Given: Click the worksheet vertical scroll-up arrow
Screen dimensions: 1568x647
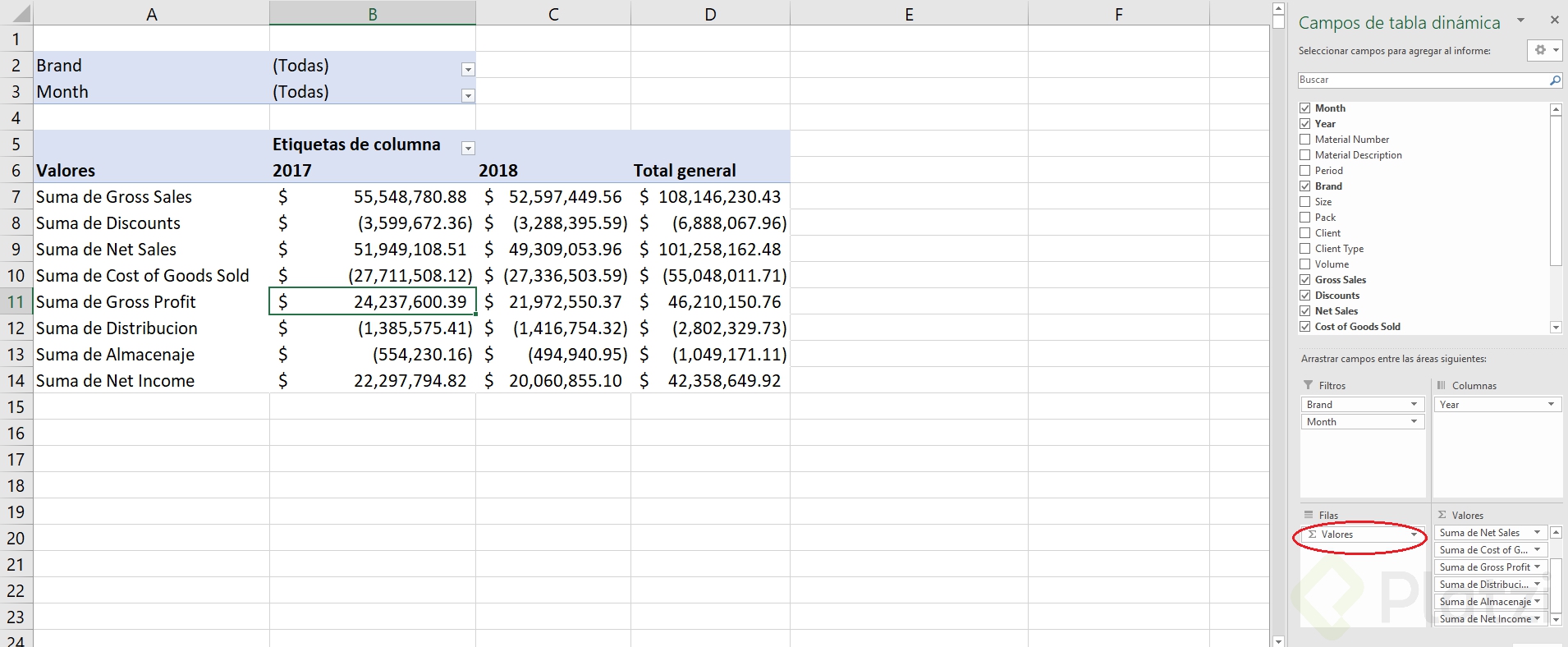Looking at the screenshot, I should click(x=1278, y=9).
